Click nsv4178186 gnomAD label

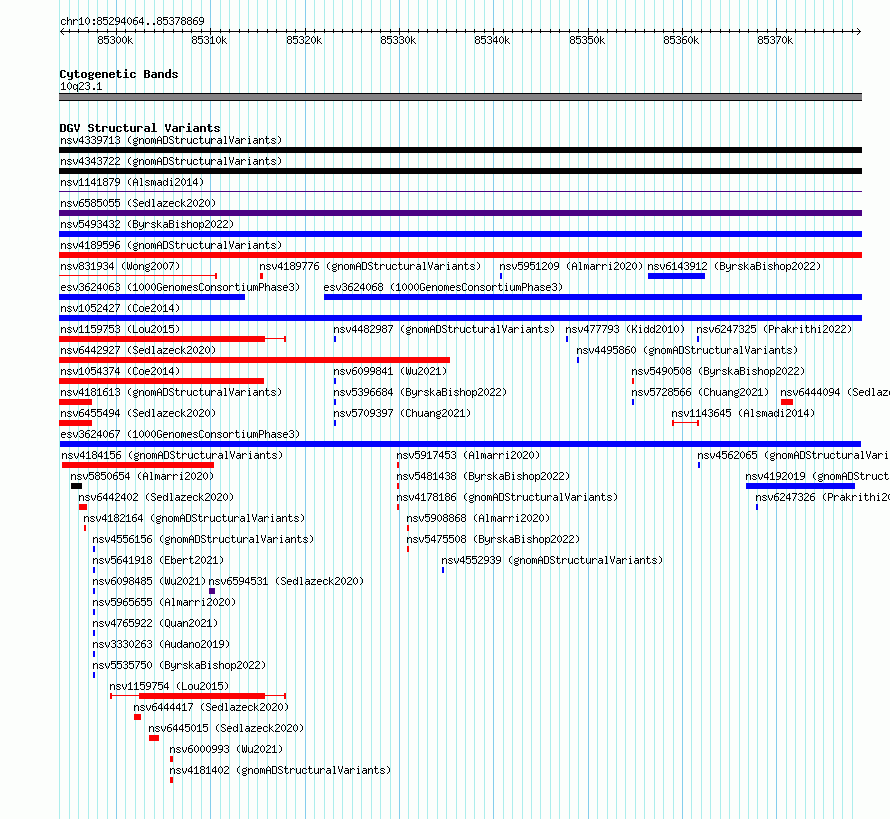[x=507, y=497]
